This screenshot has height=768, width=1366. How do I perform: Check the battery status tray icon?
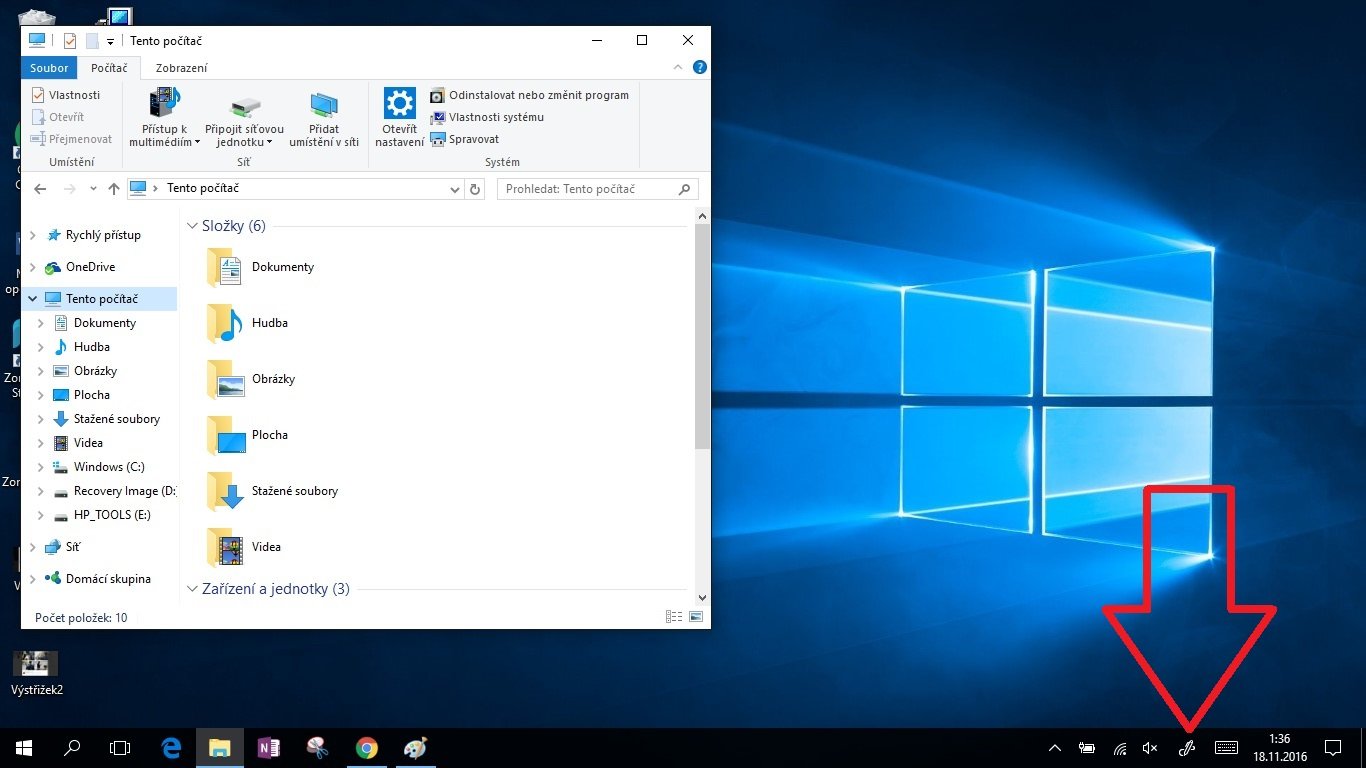pos(1087,748)
